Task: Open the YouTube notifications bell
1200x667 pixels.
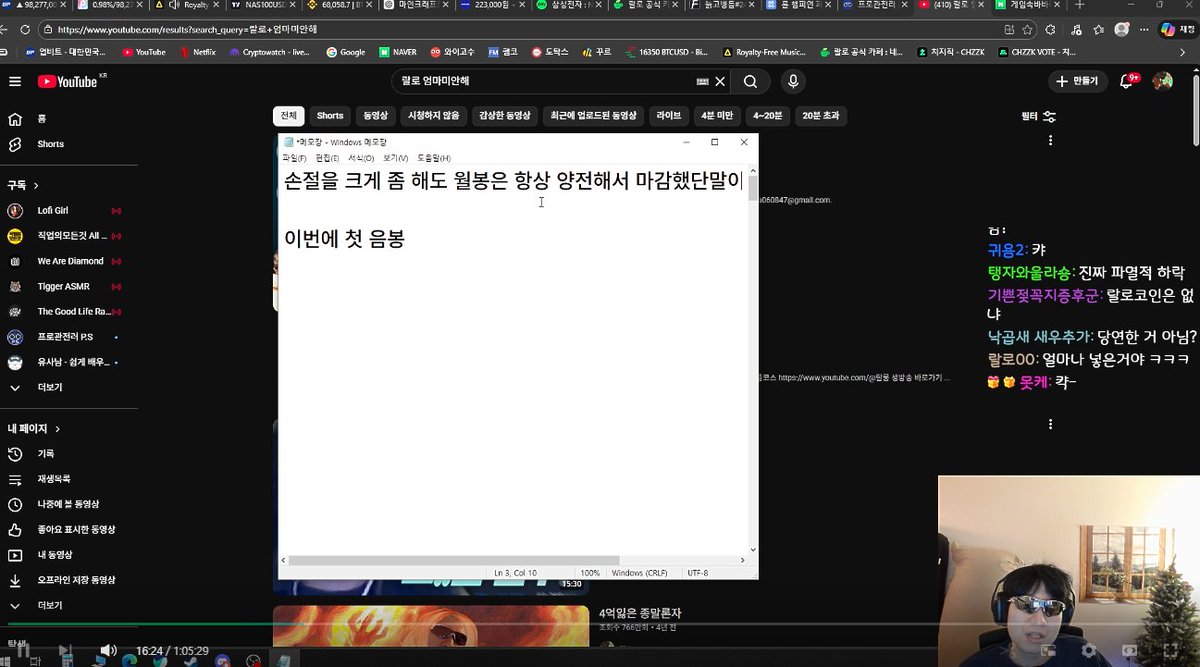Action: click(1127, 81)
